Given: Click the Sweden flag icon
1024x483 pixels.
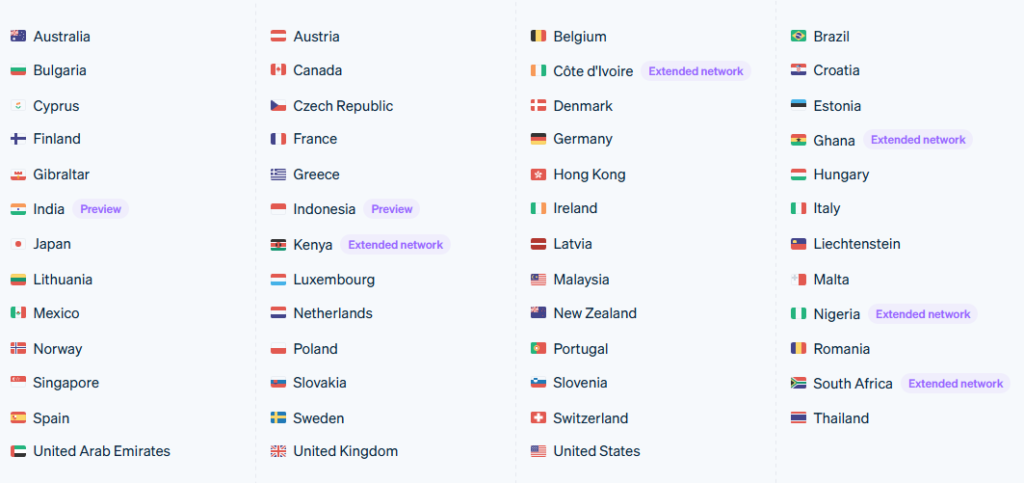Looking at the screenshot, I should 278,418.
